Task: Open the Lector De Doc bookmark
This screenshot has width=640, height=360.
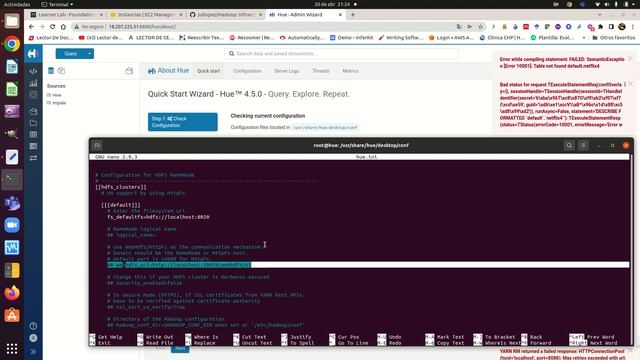Action: click(x=51, y=38)
